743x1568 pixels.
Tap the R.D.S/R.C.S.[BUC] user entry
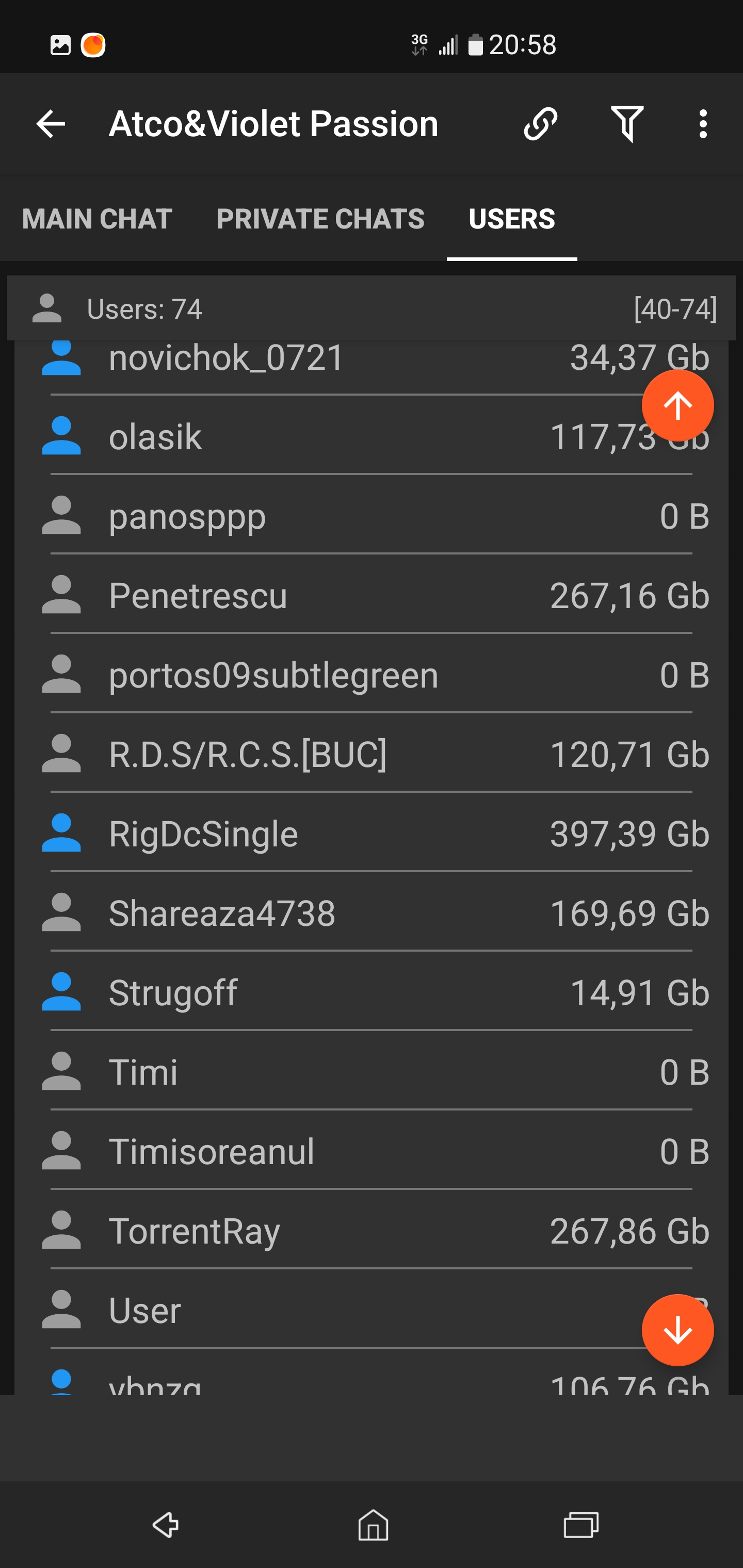[x=247, y=754]
